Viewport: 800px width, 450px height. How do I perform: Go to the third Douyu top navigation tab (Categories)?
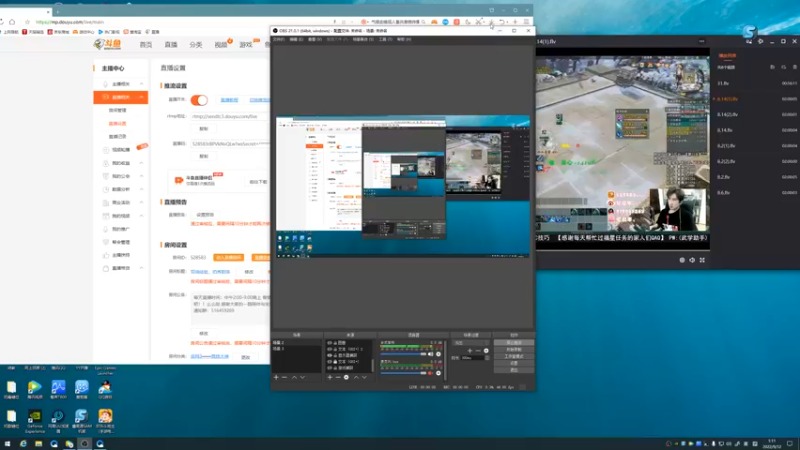point(196,45)
